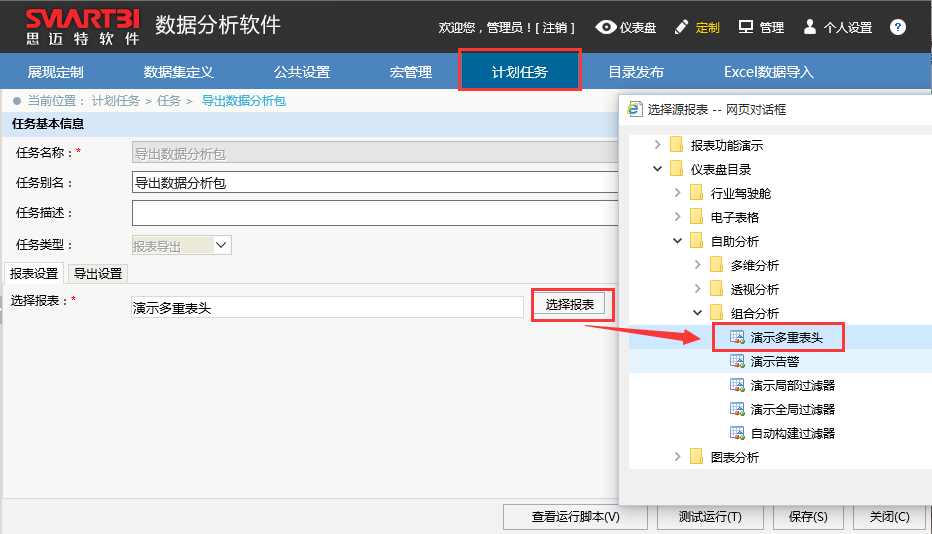Click 导出数据分析包 in the breadcrumb

tap(244, 100)
